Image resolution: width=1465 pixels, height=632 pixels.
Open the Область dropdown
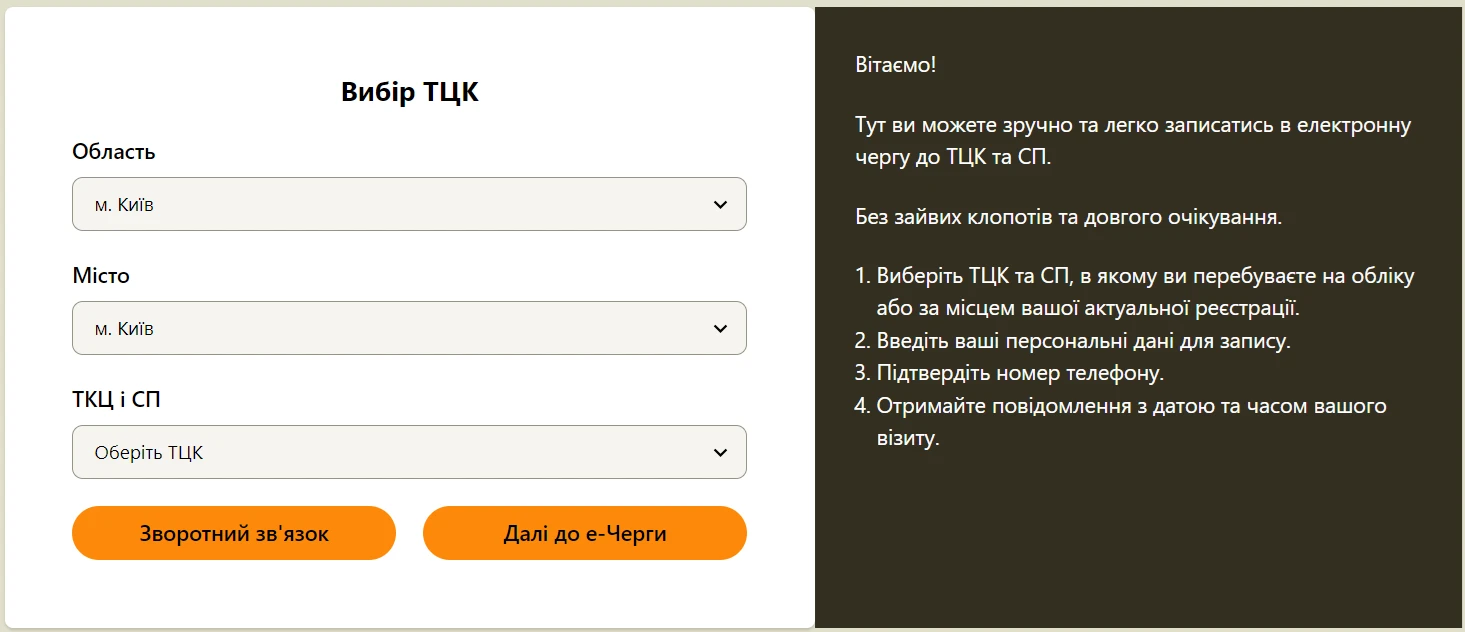pyautogui.click(x=409, y=204)
